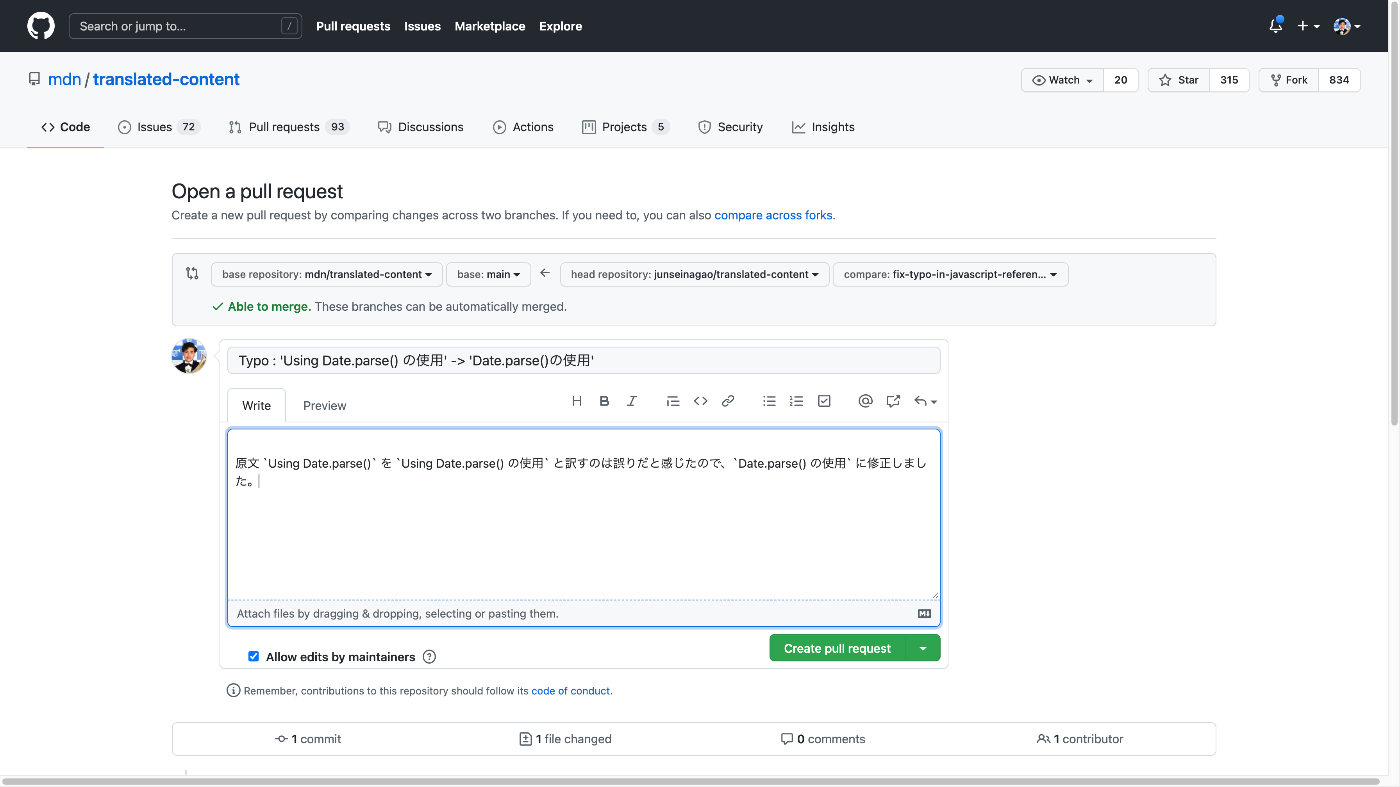Click stargazers count 315

pyautogui.click(x=1229, y=80)
